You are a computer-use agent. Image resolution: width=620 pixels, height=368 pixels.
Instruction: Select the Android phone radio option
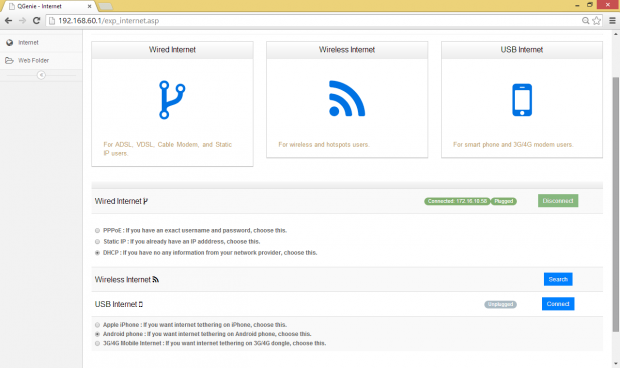[97, 334]
